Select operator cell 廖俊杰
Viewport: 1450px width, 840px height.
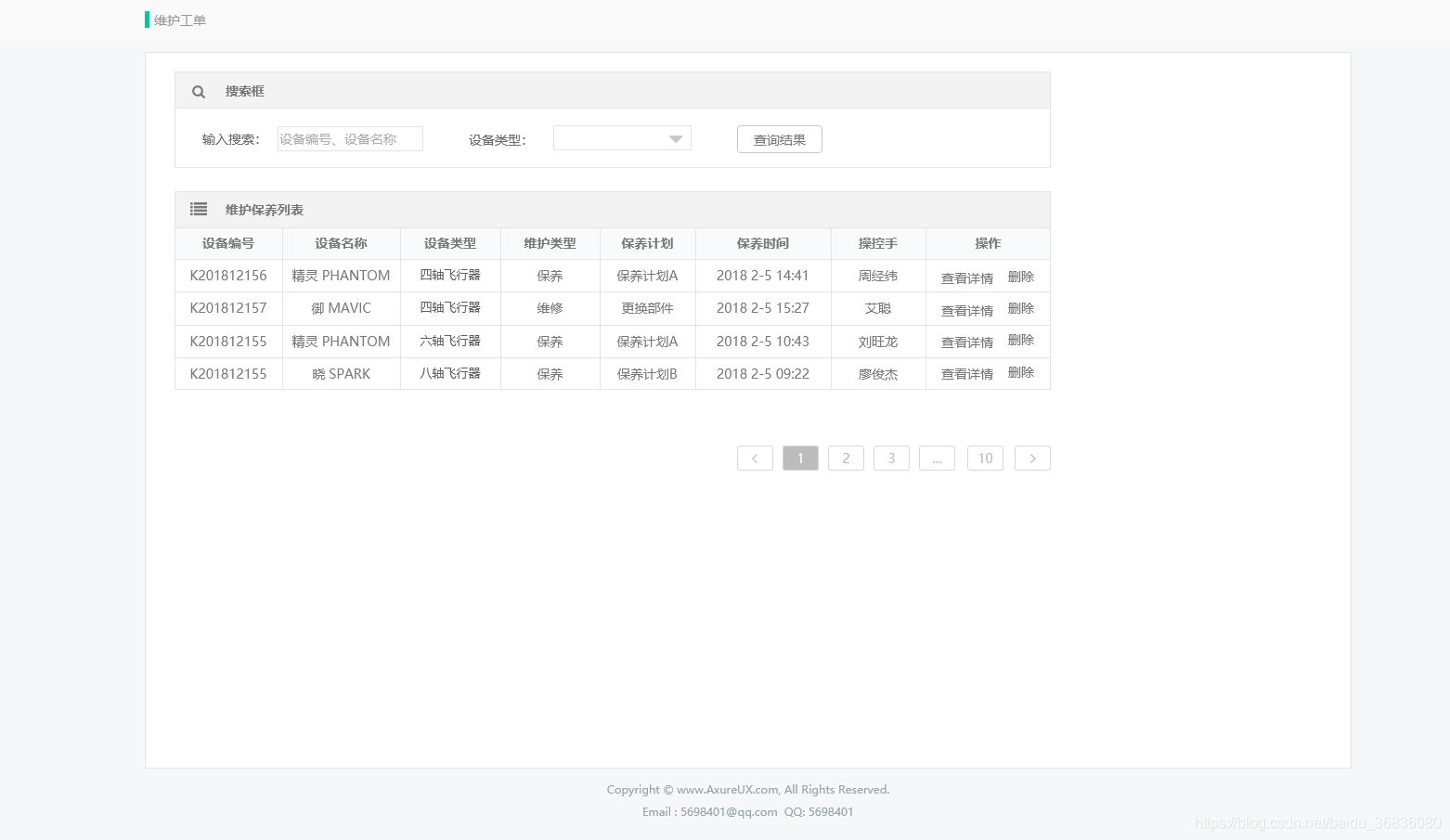(878, 374)
